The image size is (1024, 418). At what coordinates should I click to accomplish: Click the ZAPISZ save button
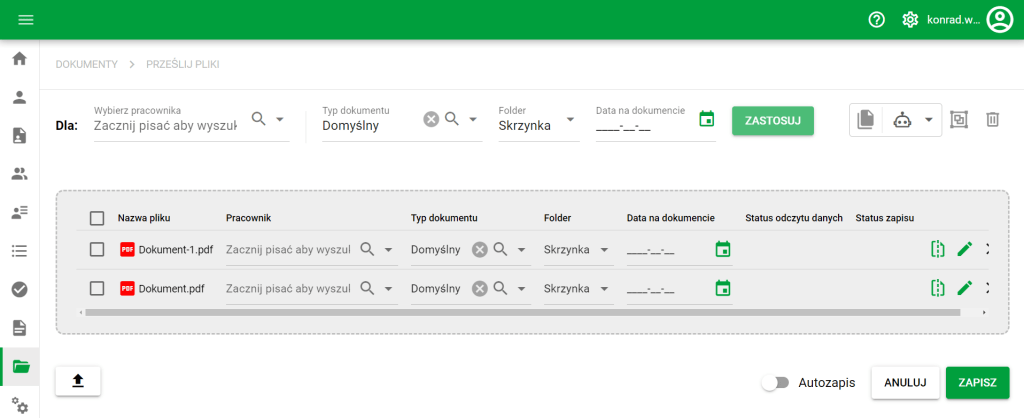point(977,382)
